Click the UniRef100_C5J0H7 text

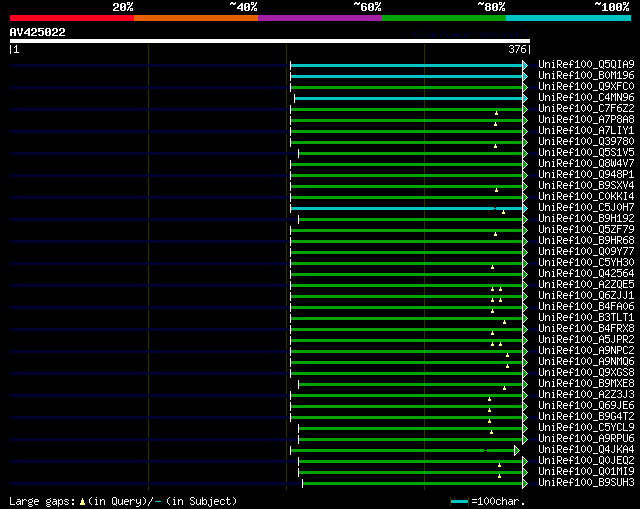(586, 208)
